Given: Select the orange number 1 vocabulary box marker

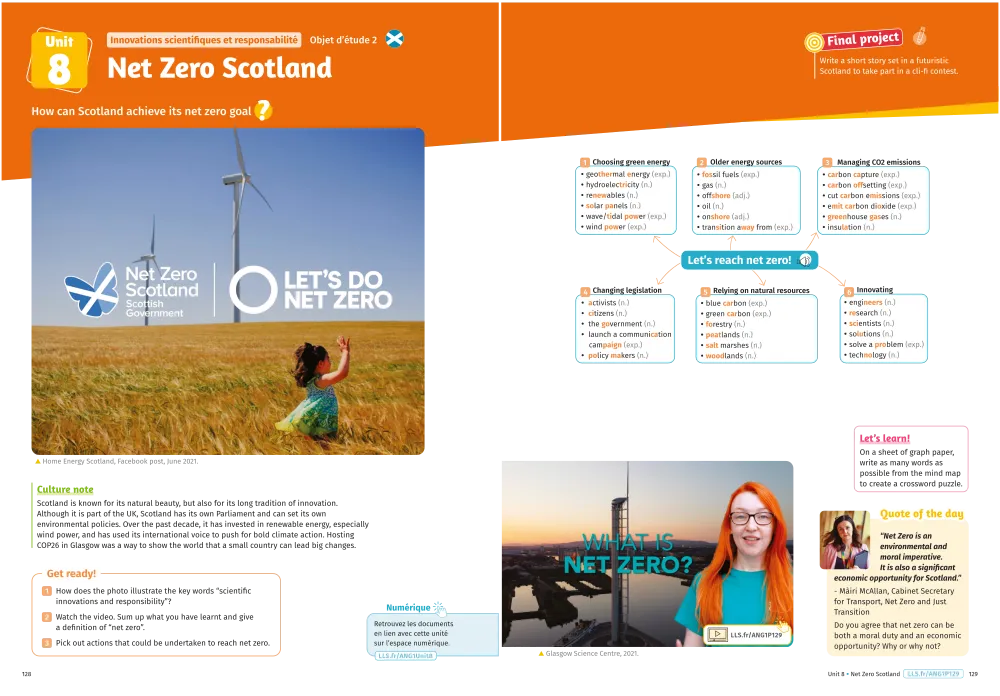Looking at the screenshot, I should click(x=585, y=162).
